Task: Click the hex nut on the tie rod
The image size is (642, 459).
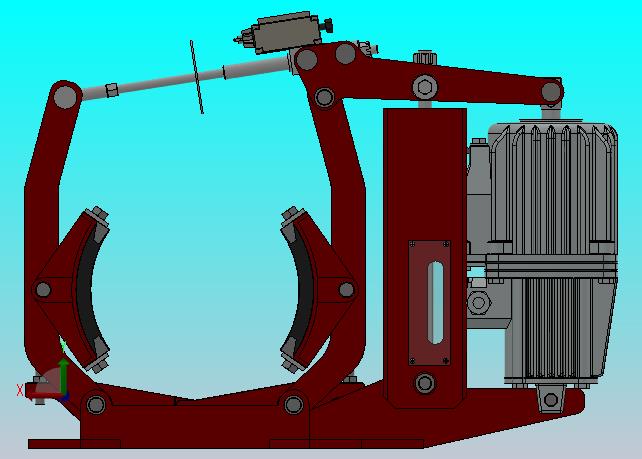Action: (112, 90)
